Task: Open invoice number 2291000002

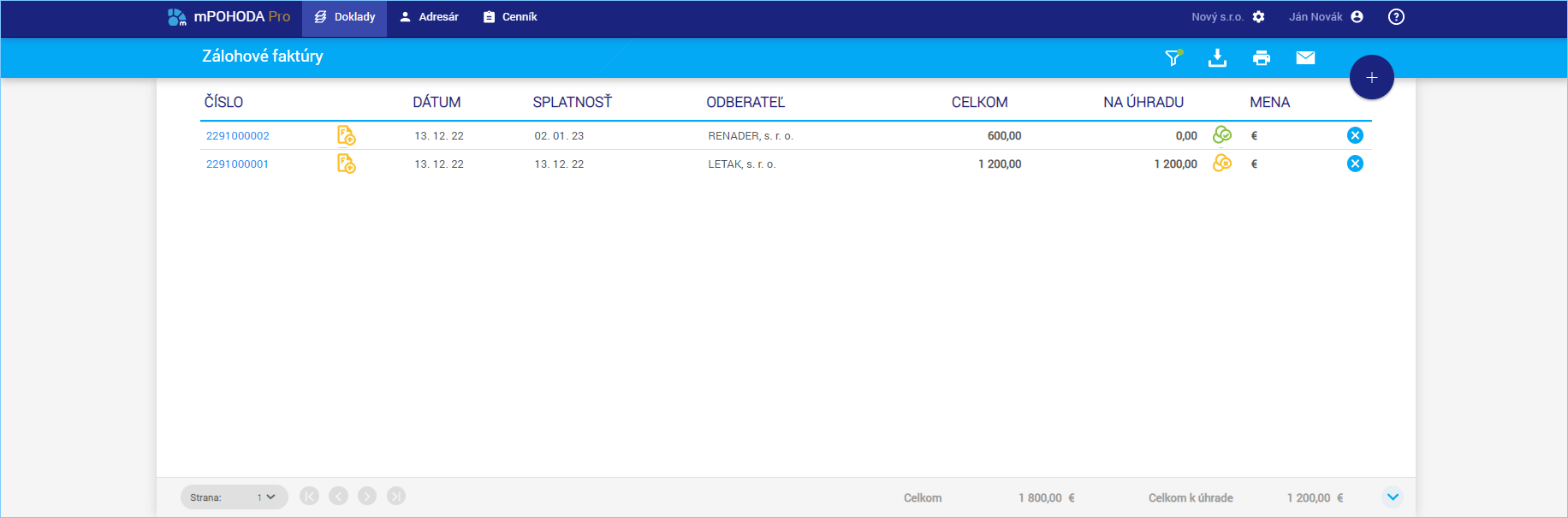Action: pos(238,135)
